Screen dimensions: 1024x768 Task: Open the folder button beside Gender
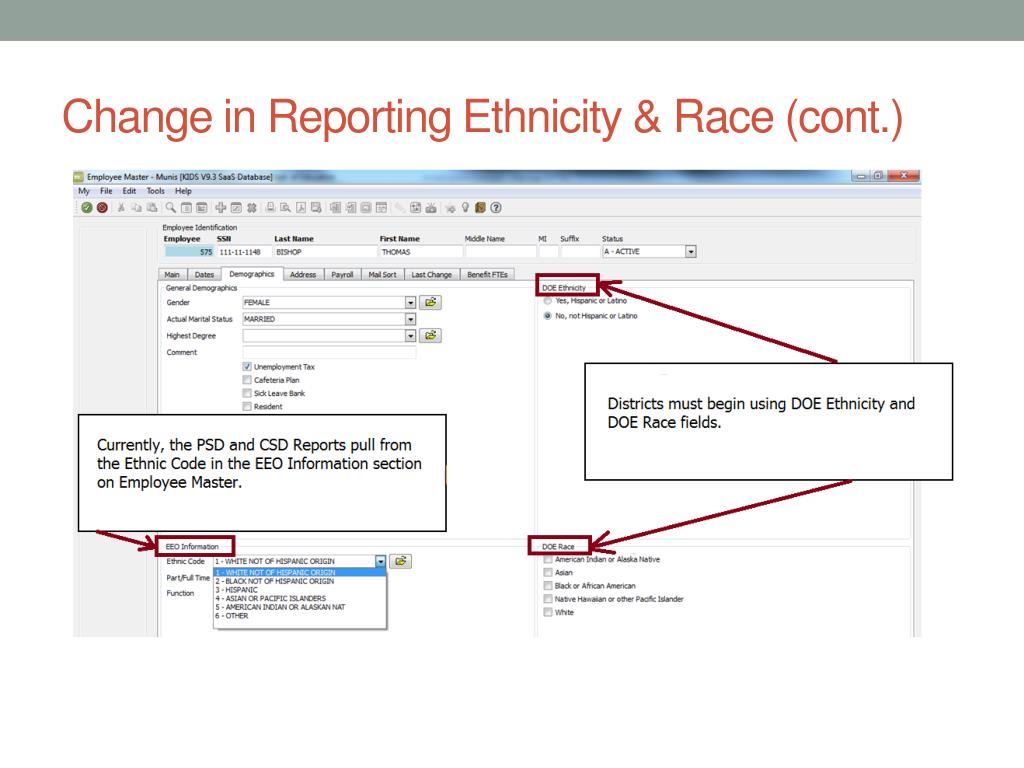pyautogui.click(x=430, y=302)
